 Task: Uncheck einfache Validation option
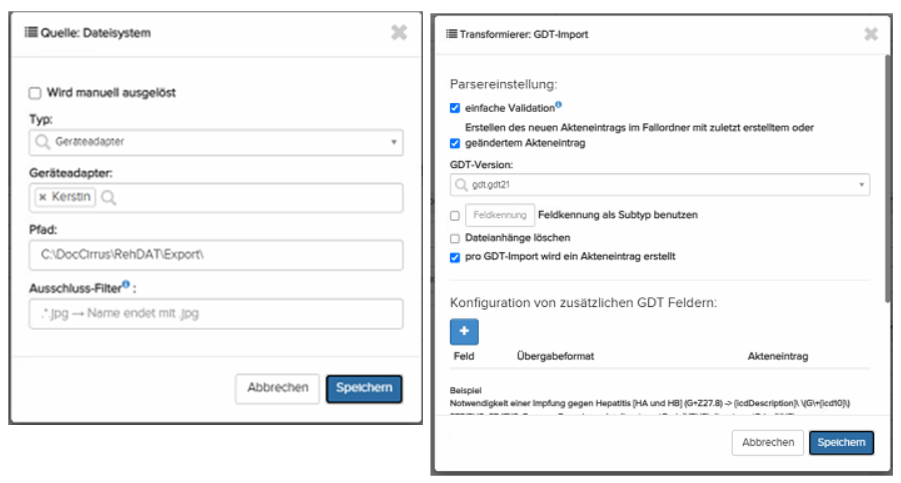455,108
